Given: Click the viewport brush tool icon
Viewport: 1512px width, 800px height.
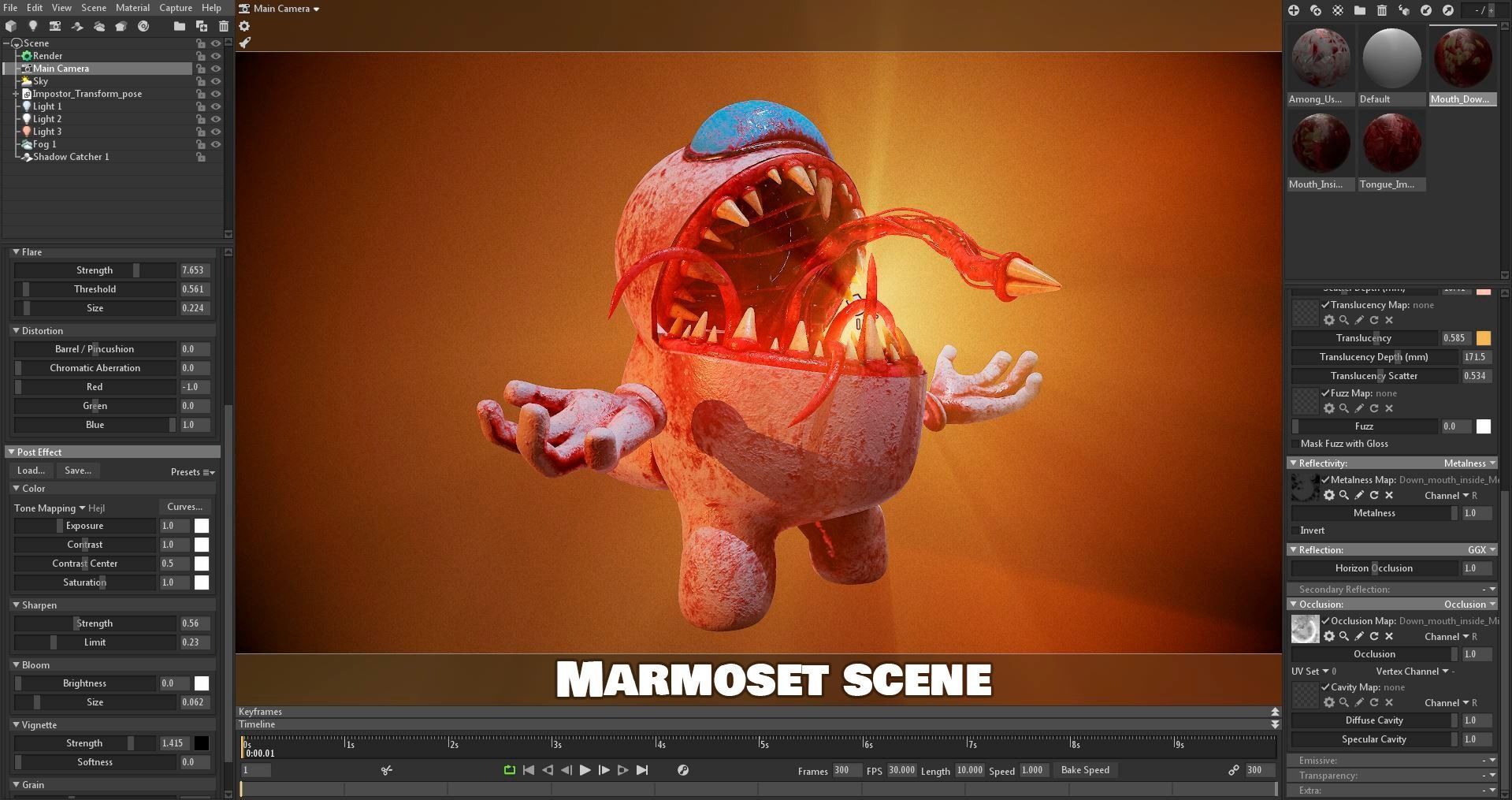Looking at the screenshot, I should 244,43.
